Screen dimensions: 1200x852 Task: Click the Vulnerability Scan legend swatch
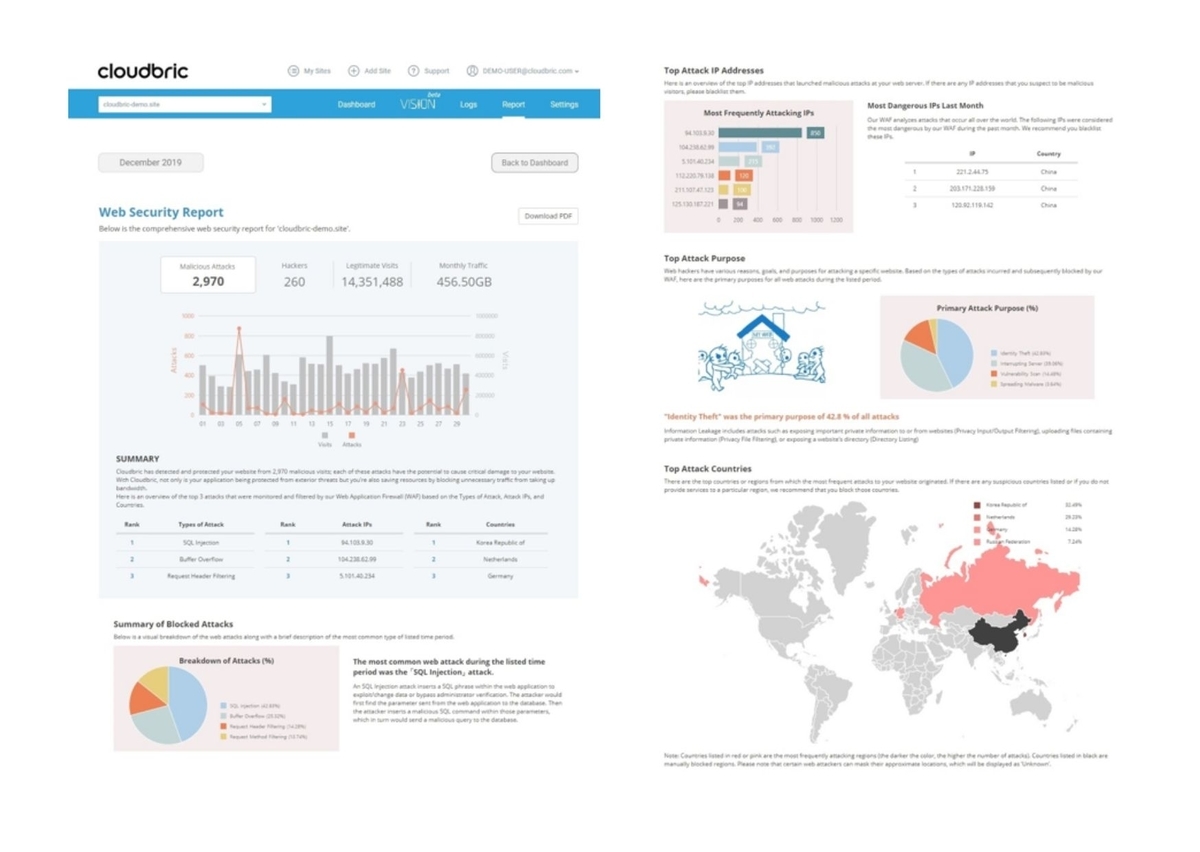click(993, 373)
